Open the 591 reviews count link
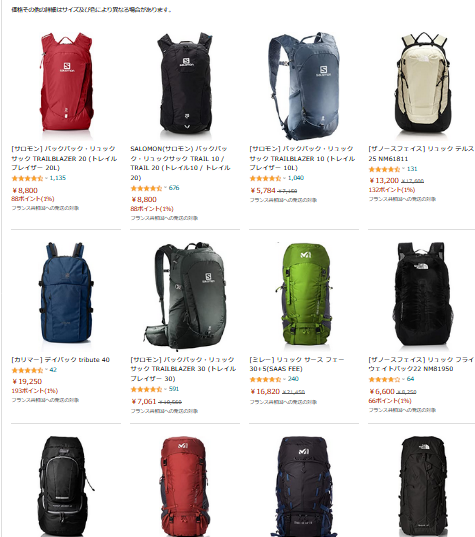 pyautogui.click(x=174, y=389)
